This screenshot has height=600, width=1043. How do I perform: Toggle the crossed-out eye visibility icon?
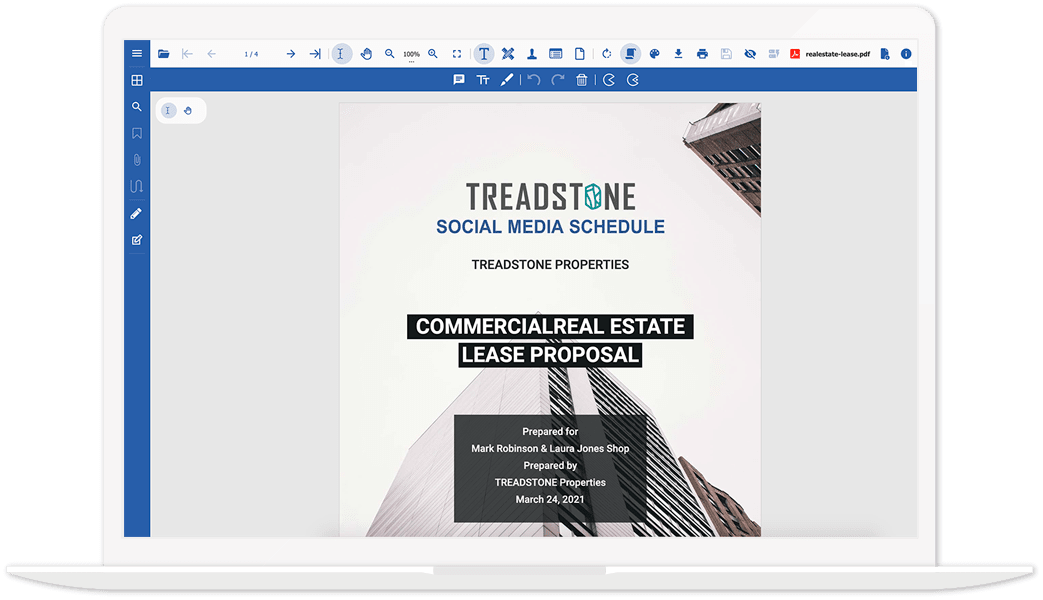tap(750, 54)
